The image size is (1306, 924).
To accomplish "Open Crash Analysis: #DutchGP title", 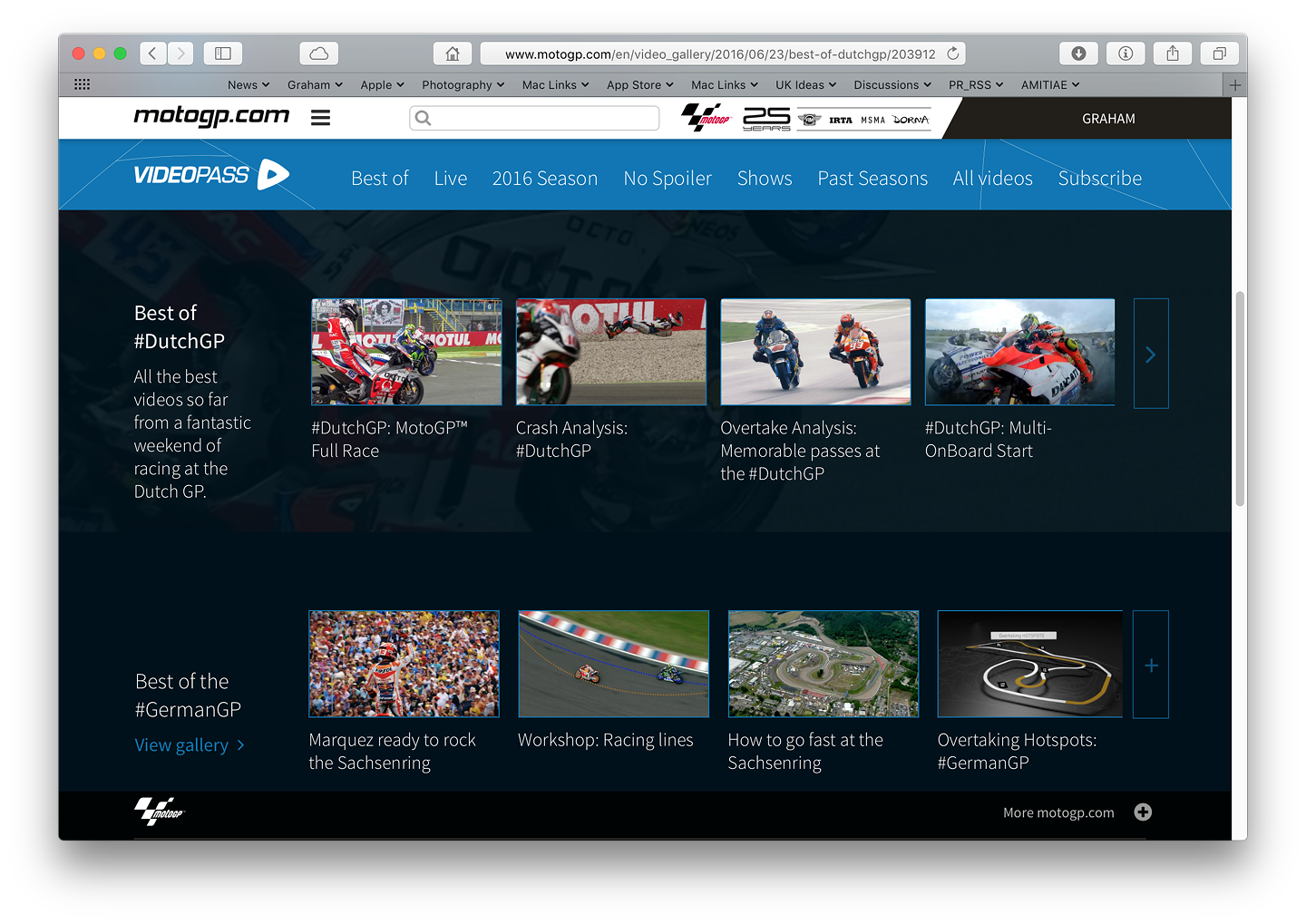I will tap(571, 440).
